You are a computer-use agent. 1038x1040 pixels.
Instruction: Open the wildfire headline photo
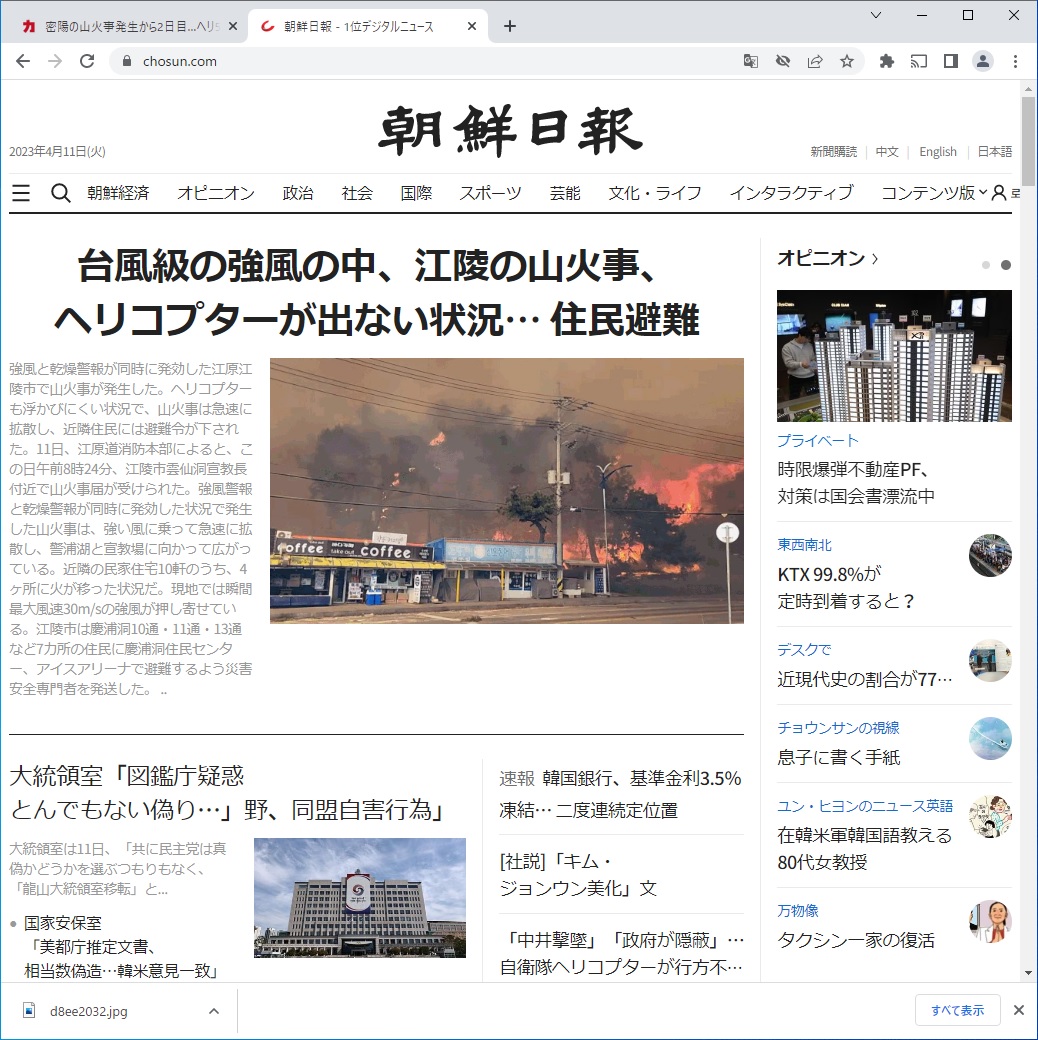tap(506, 490)
